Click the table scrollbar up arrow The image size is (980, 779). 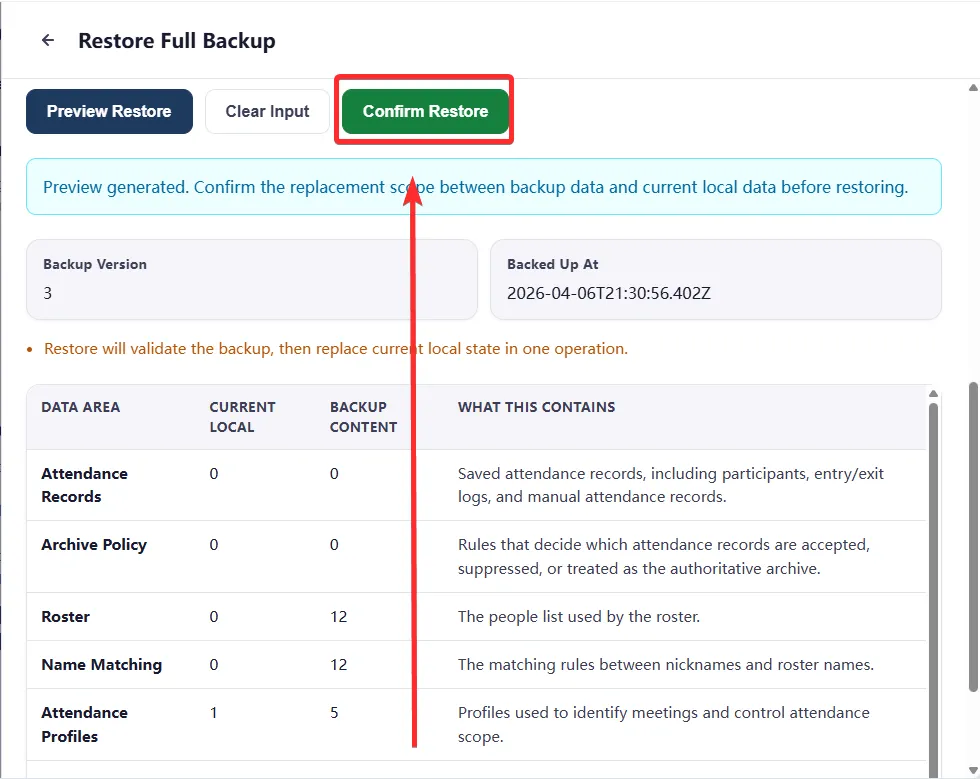(933, 394)
